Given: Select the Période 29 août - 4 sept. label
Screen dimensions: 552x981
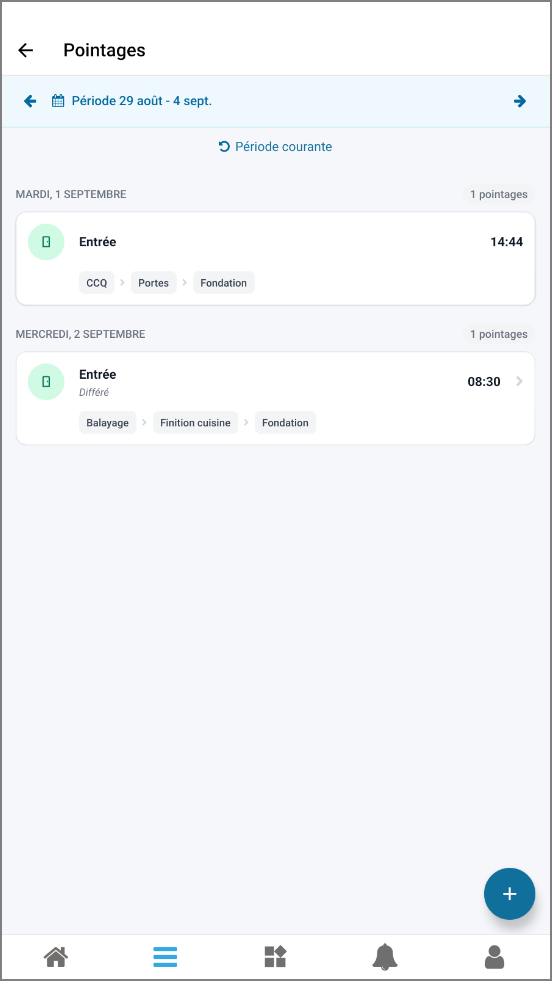Looking at the screenshot, I should click(142, 101).
